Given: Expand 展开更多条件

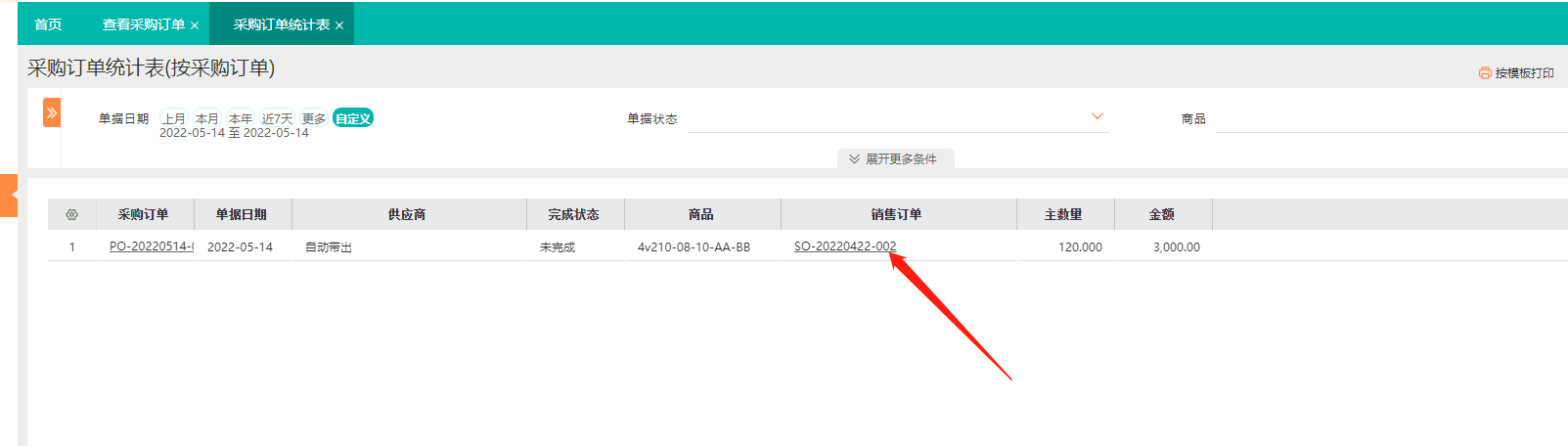Looking at the screenshot, I should (895, 158).
